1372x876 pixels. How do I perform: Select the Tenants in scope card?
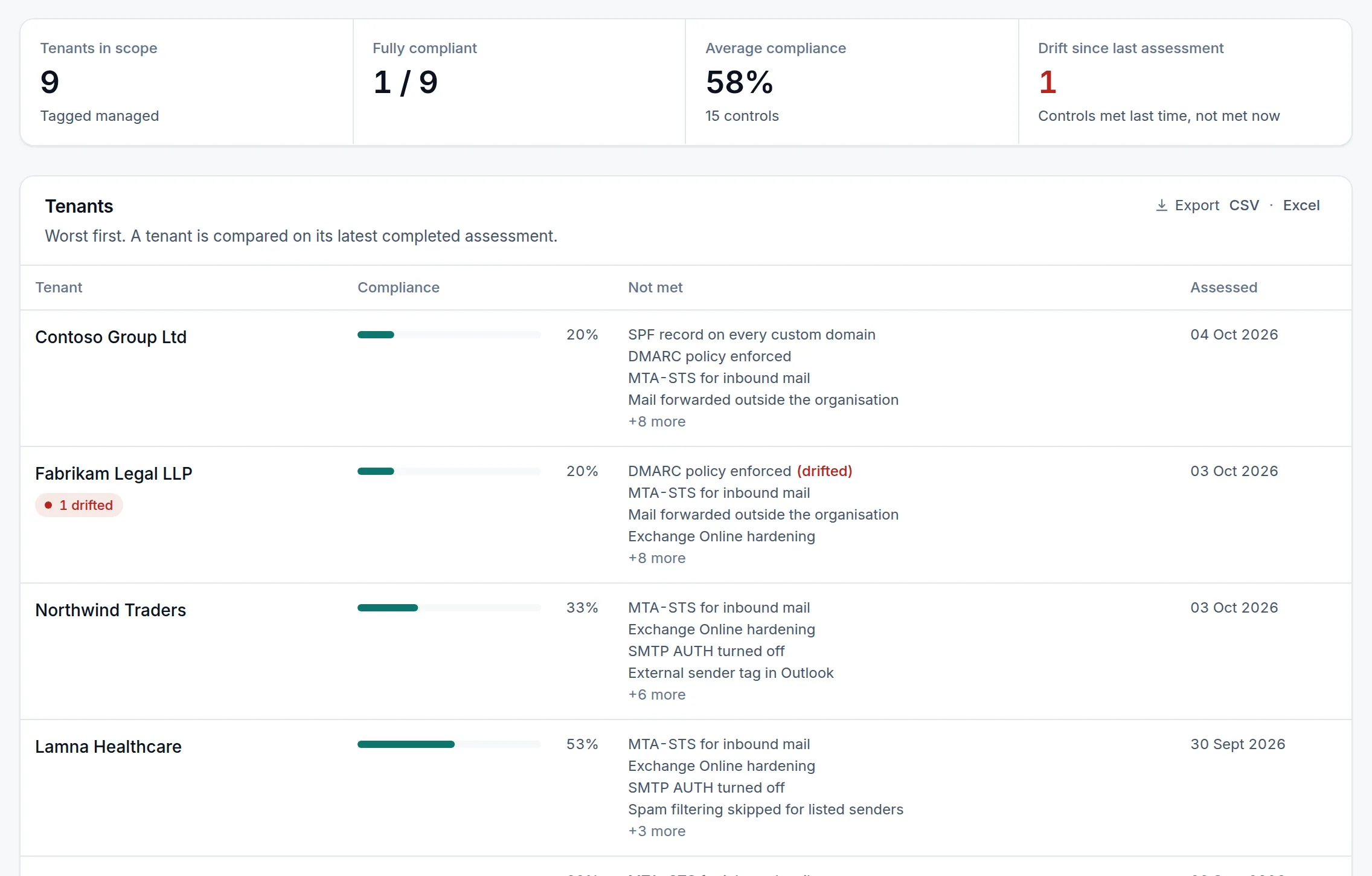187,82
